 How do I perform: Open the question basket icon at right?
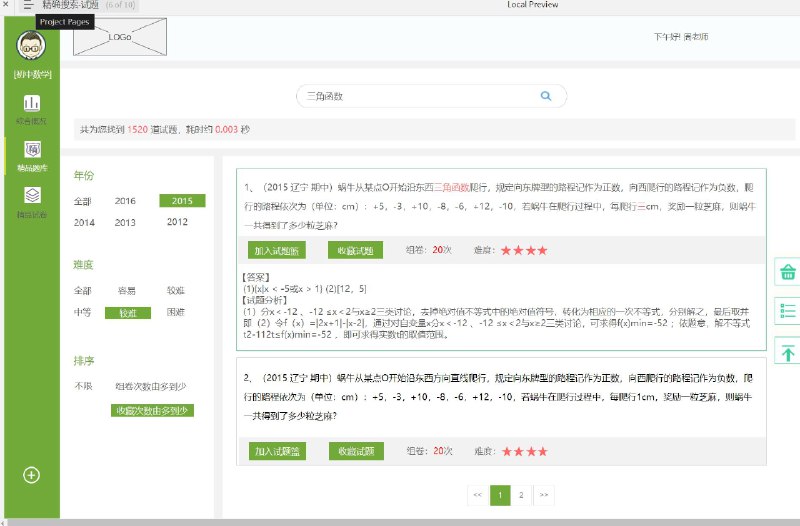coord(787,272)
